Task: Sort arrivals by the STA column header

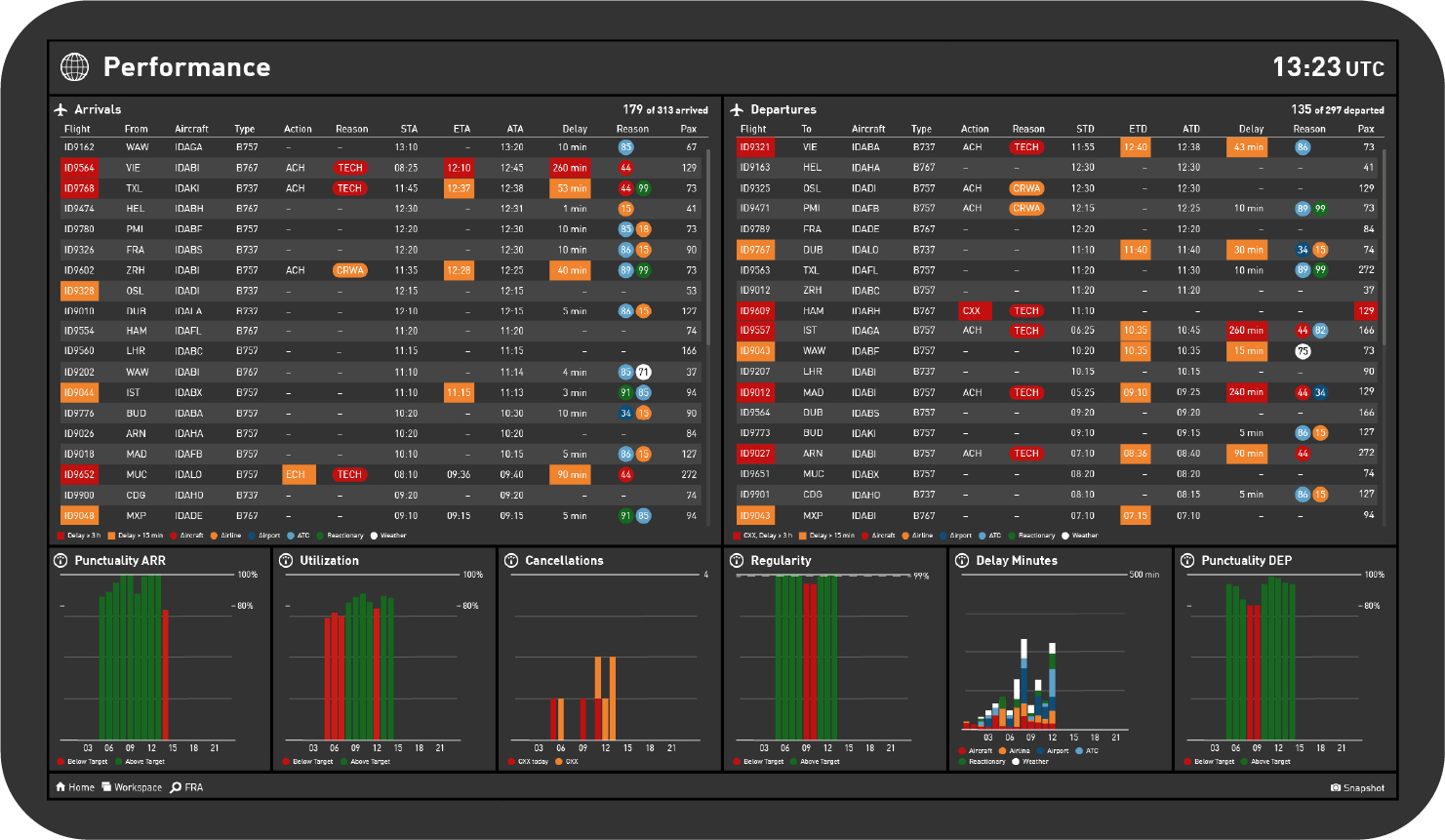Action: 409,129
